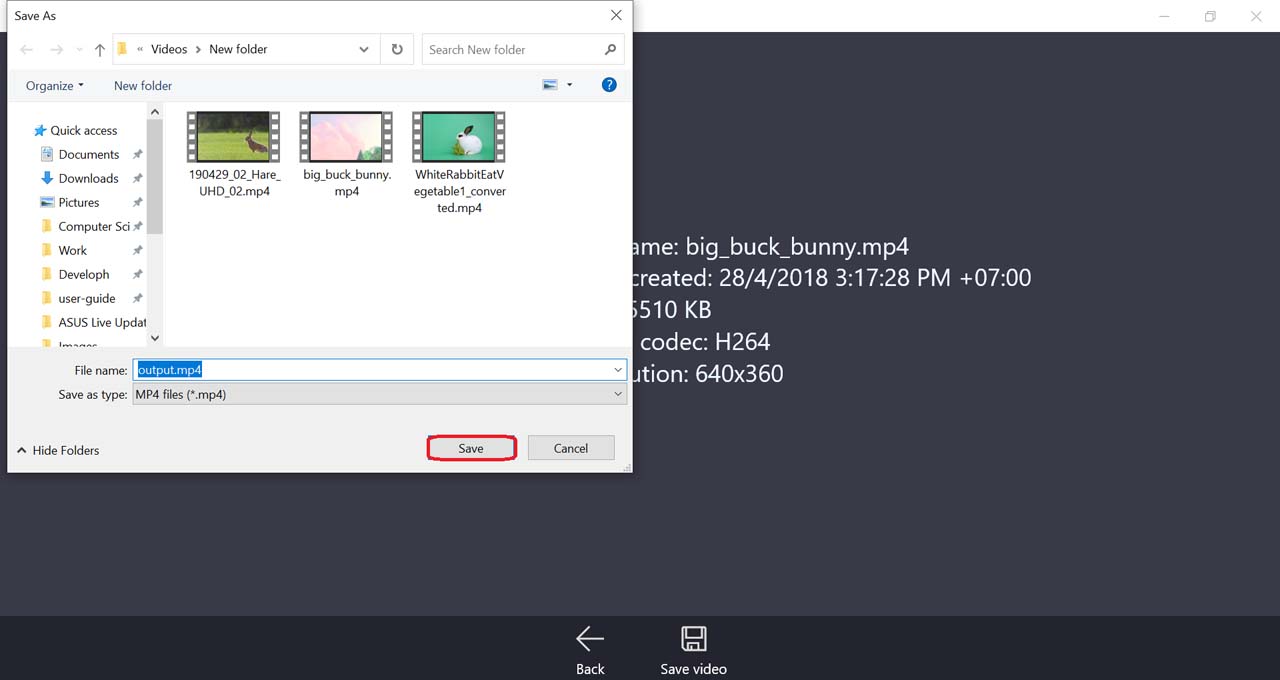
Task: Collapse the folder pane with Hide Folders
Action: click(58, 450)
